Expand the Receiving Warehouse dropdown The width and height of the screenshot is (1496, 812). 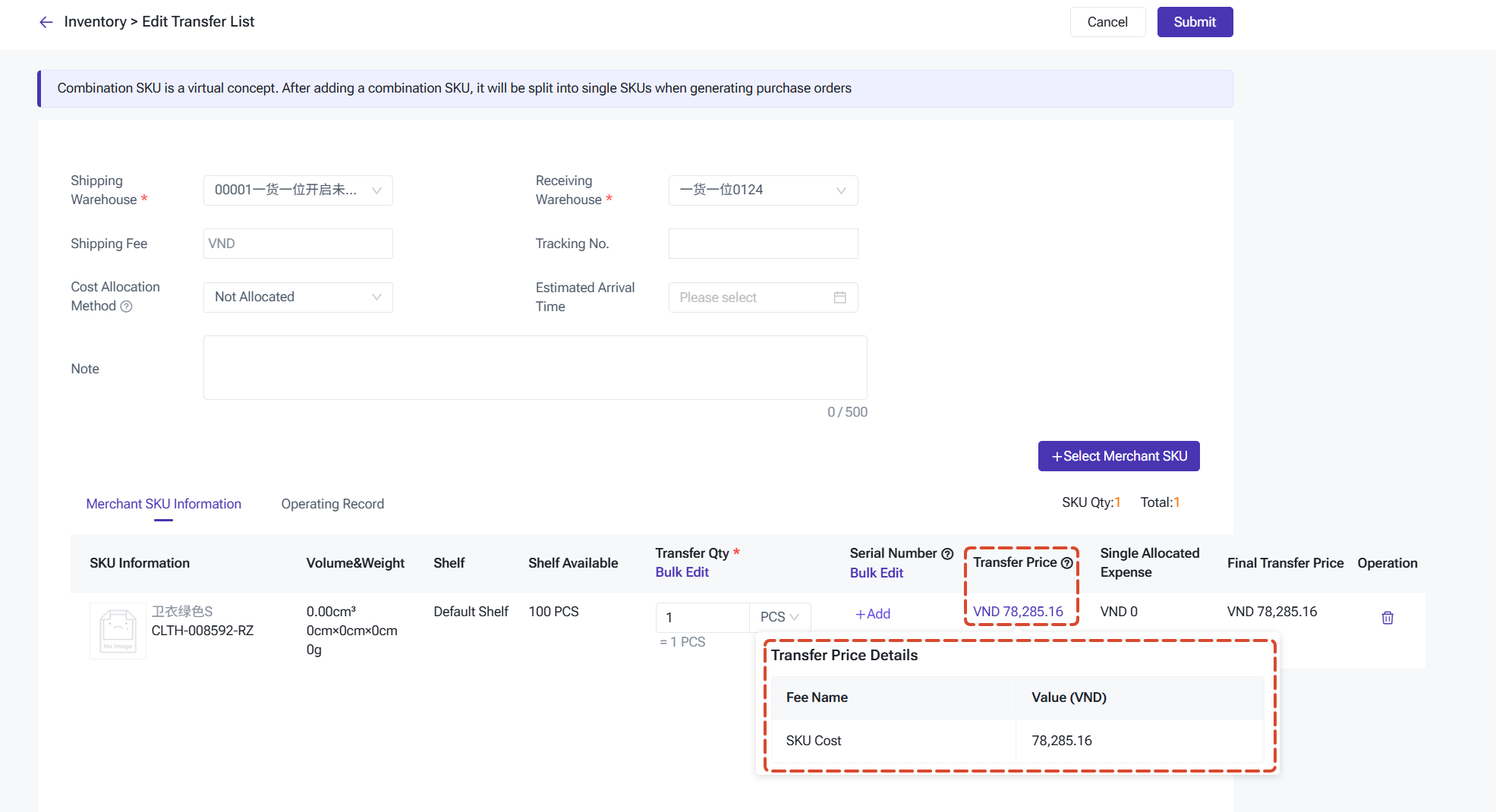point(763,190)
